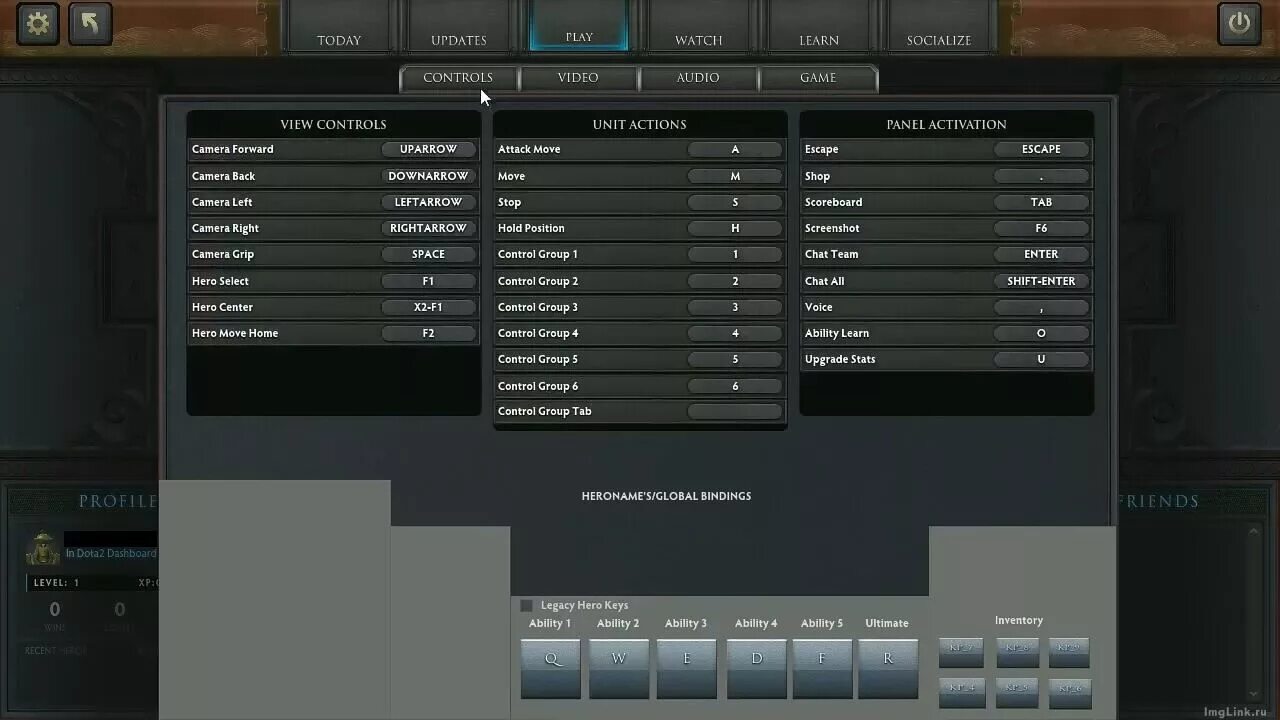
Task: Open the TODAY tab
Action: tap(339, 26)
